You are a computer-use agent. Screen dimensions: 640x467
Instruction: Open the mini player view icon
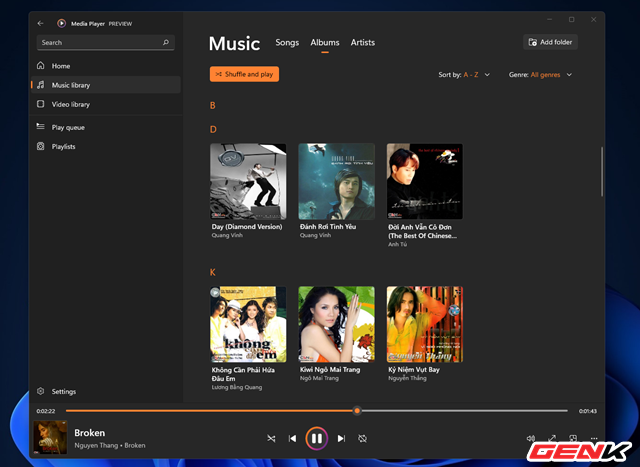[573, 438]
